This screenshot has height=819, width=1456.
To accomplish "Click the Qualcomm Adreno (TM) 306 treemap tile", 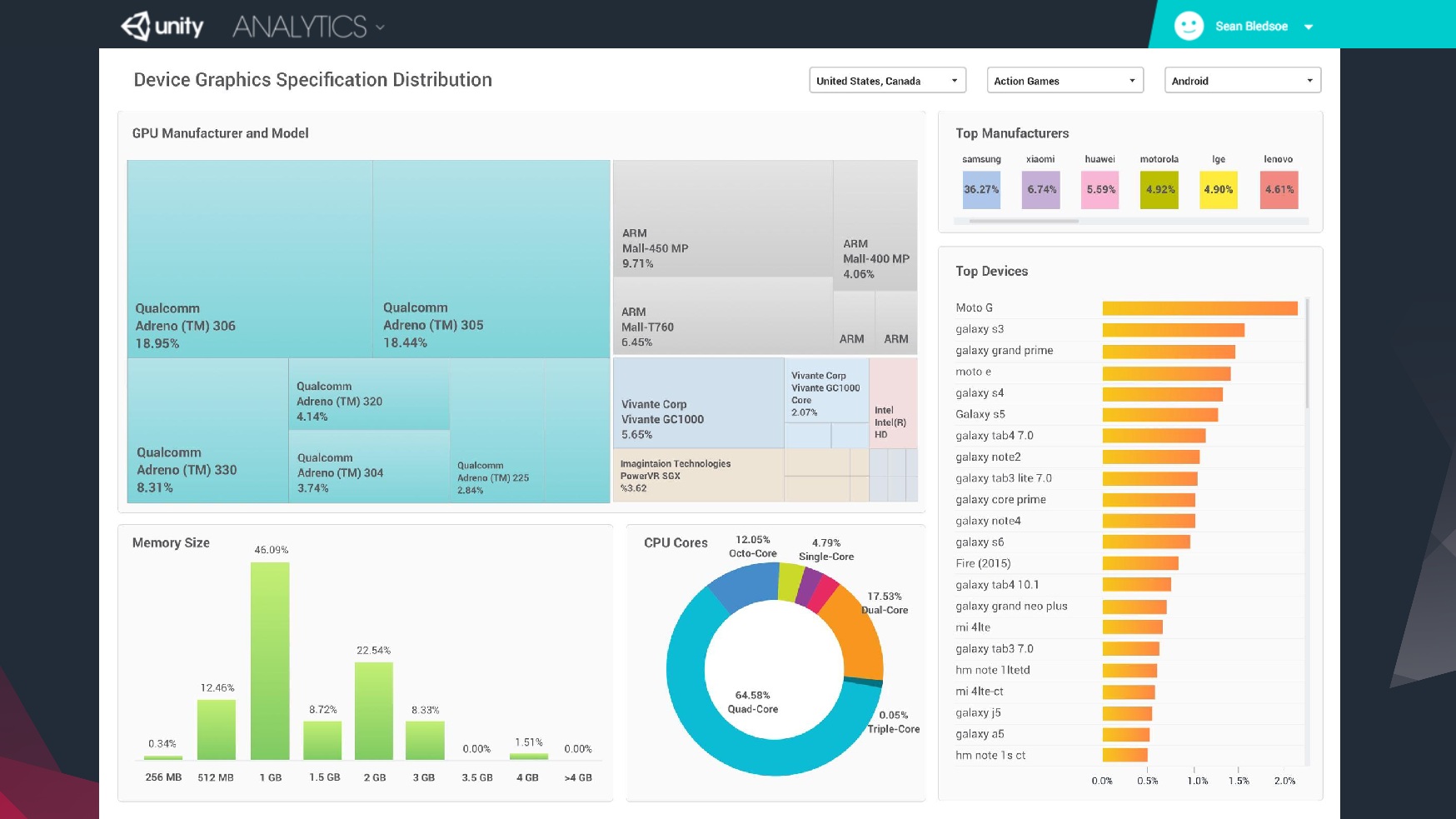I will tap(250, 259).
